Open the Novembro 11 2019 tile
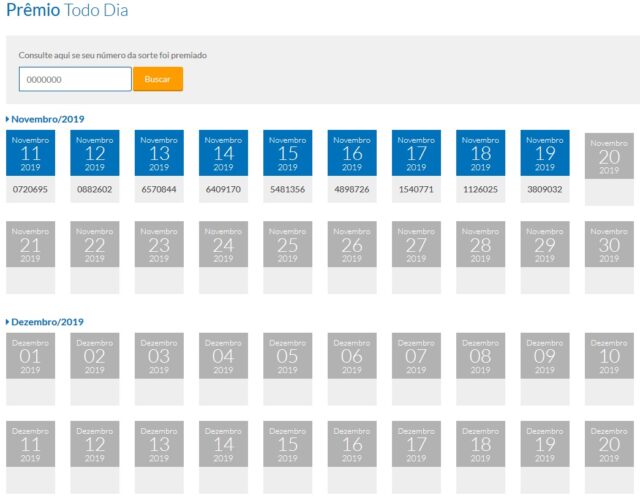The image size is (640, 503). click(31, 154)
